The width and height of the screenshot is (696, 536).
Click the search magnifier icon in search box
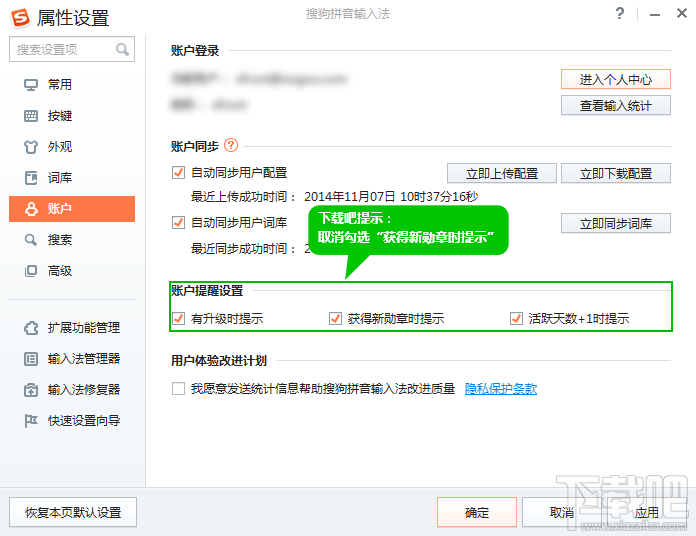tap(123, 49)
